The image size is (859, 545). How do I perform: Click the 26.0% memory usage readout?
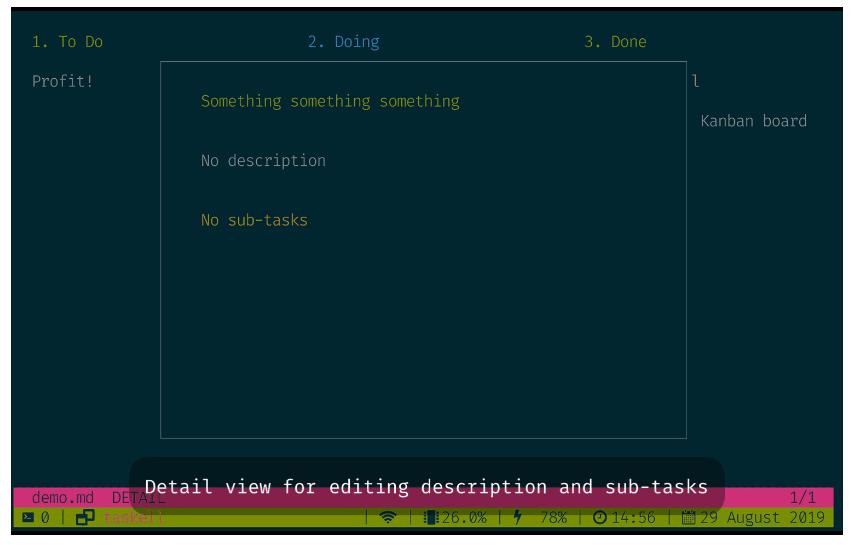[x=464, y=518]
